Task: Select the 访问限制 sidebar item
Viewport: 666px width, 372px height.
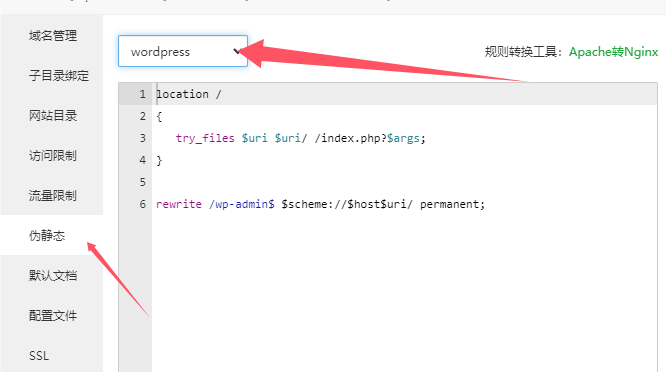Action: 52,155
